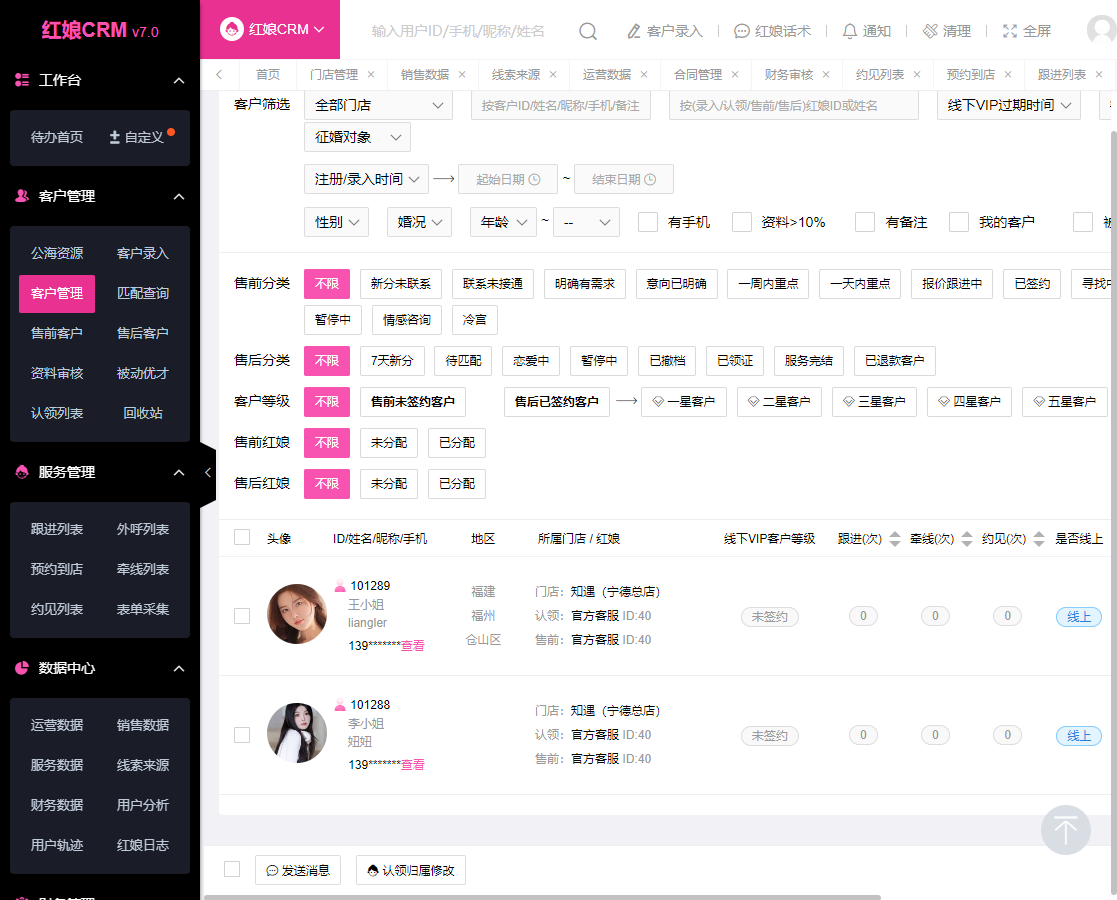Image resolution: width=1117 pixels, height=900 pixels.
Task: Collapse the 服务管理 sidebar section
Action: (179, 472)
